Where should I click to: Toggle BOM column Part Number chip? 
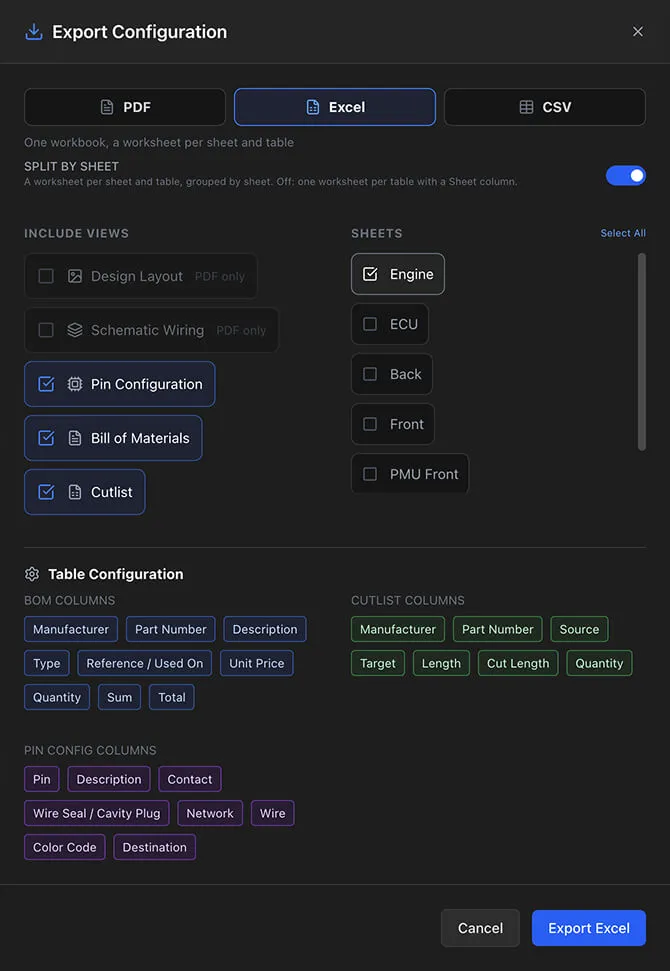171,629
